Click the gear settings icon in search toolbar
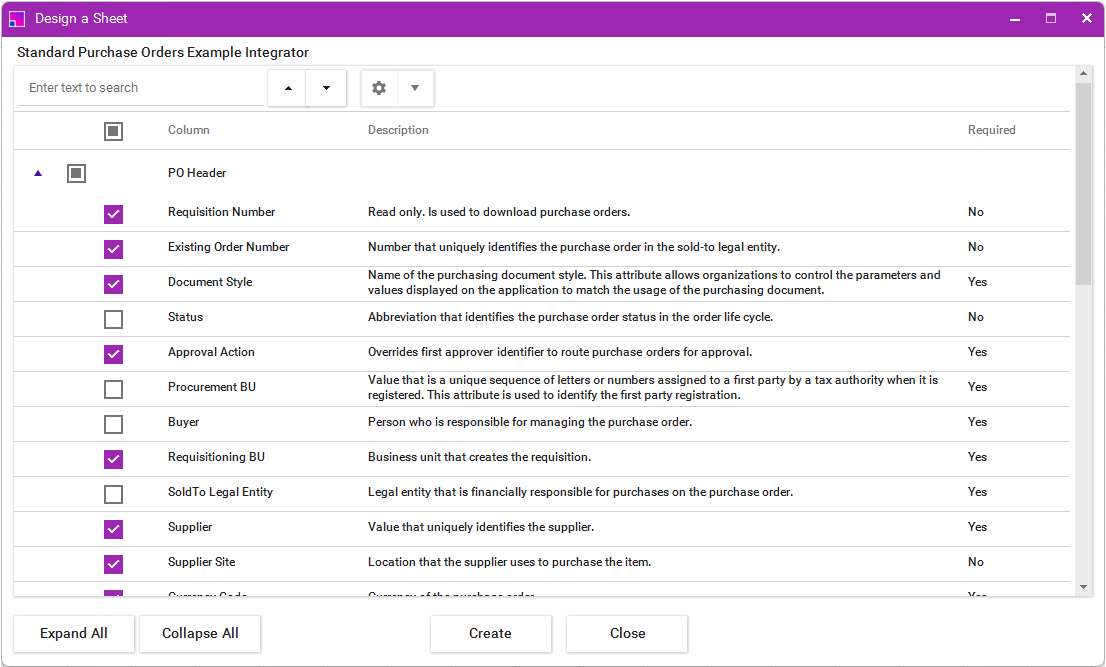 coord(379,88)
